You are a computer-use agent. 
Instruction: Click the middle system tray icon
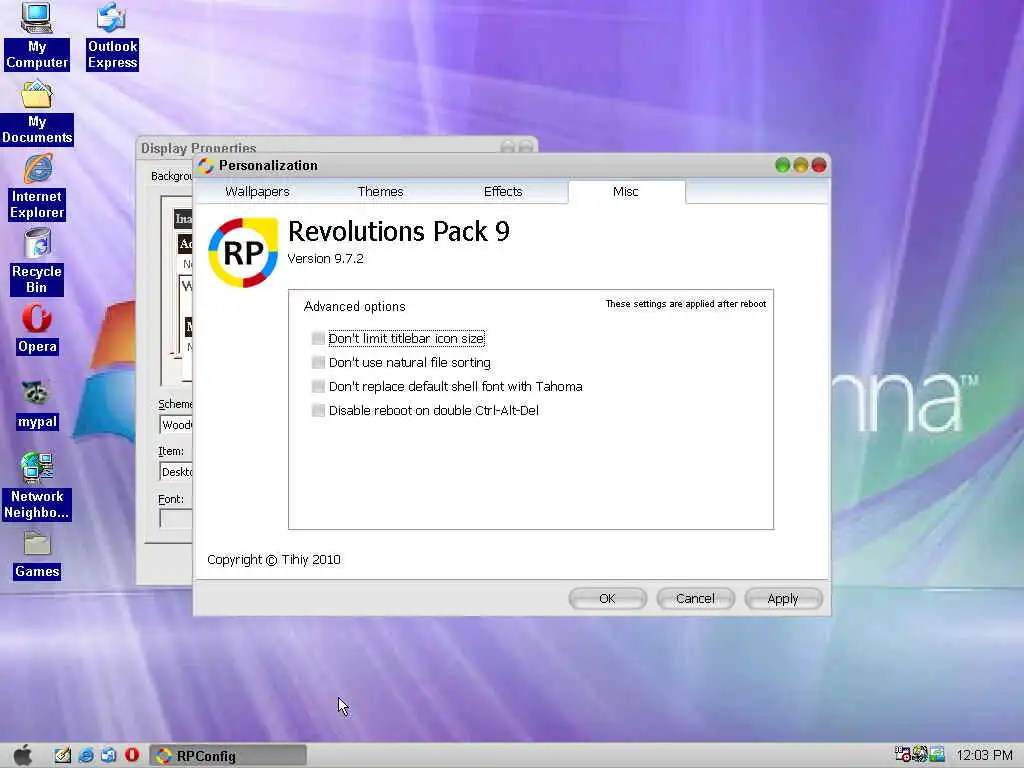tap(920, 754)
